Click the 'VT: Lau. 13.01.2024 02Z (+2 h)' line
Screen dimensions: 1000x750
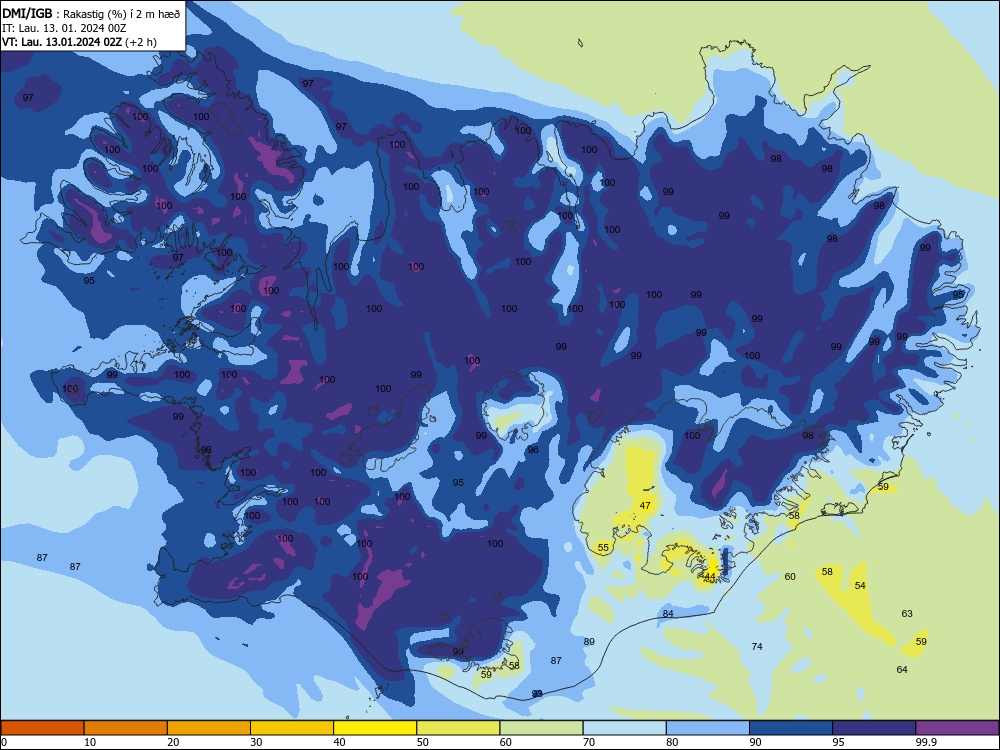point(80,42)
